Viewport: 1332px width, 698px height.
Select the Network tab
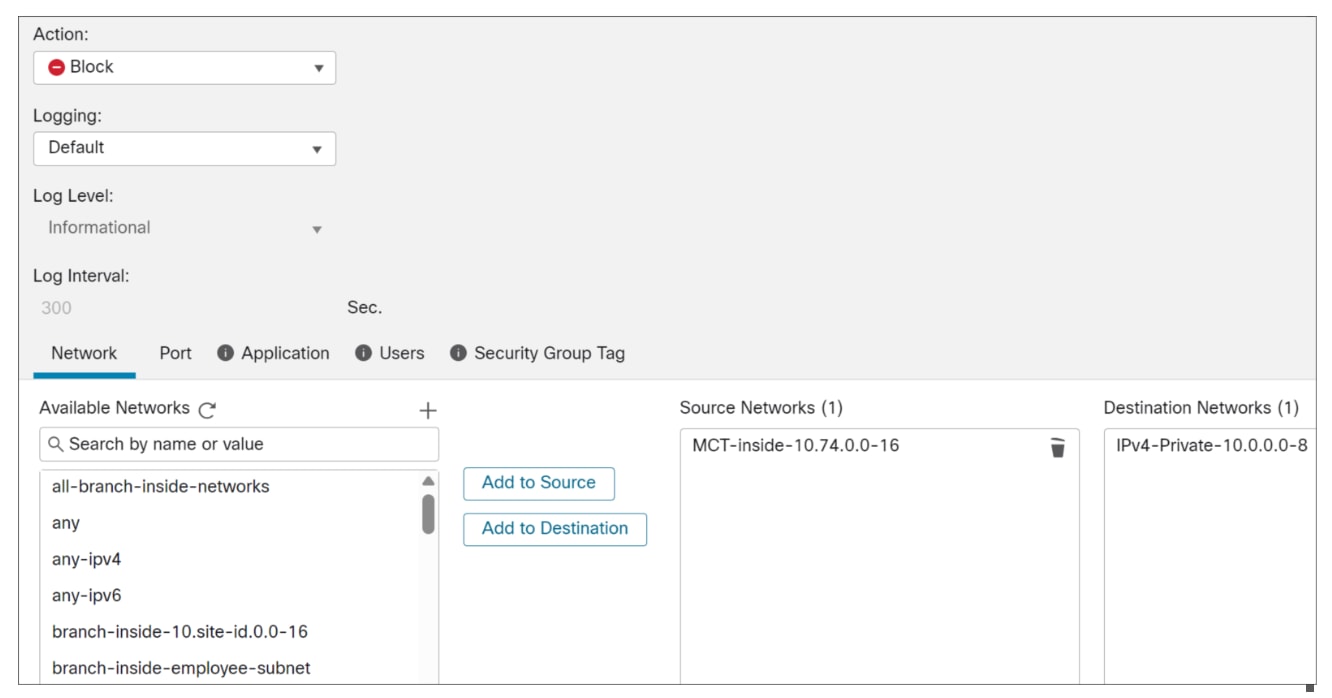tap(84, 353)
